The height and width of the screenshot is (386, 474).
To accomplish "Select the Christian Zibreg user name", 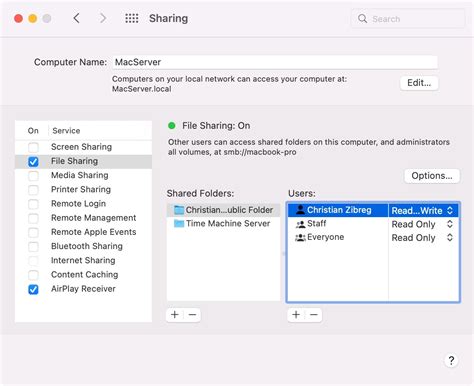I will (x=339, y=210).
